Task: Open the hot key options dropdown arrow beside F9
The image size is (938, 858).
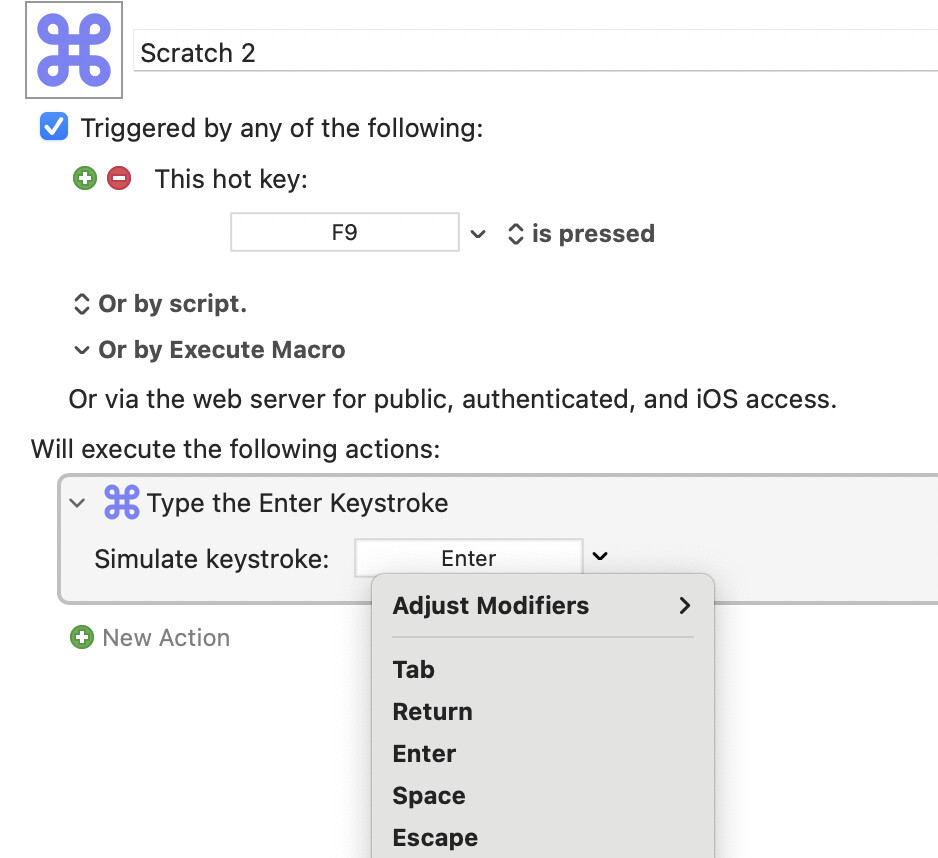Action: pyautogui.click(x=478, y=234)
